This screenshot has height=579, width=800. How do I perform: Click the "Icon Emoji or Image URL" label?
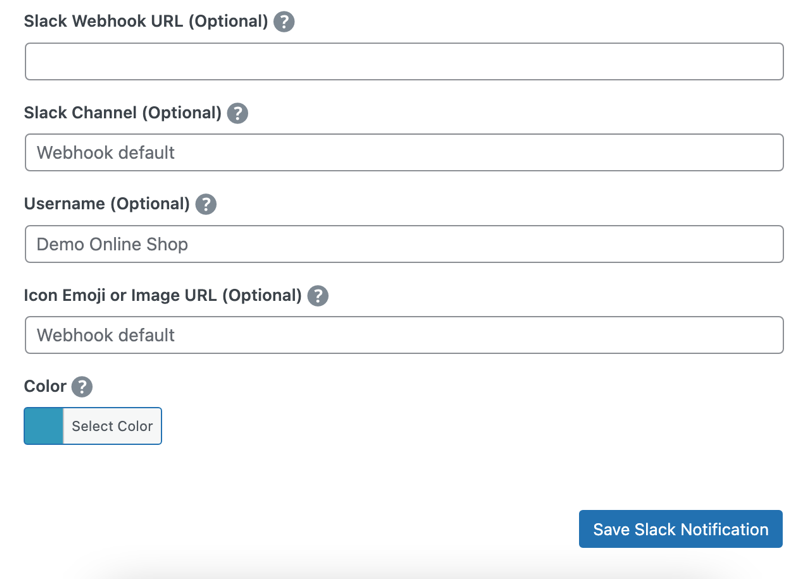click(x=162, y=296)
